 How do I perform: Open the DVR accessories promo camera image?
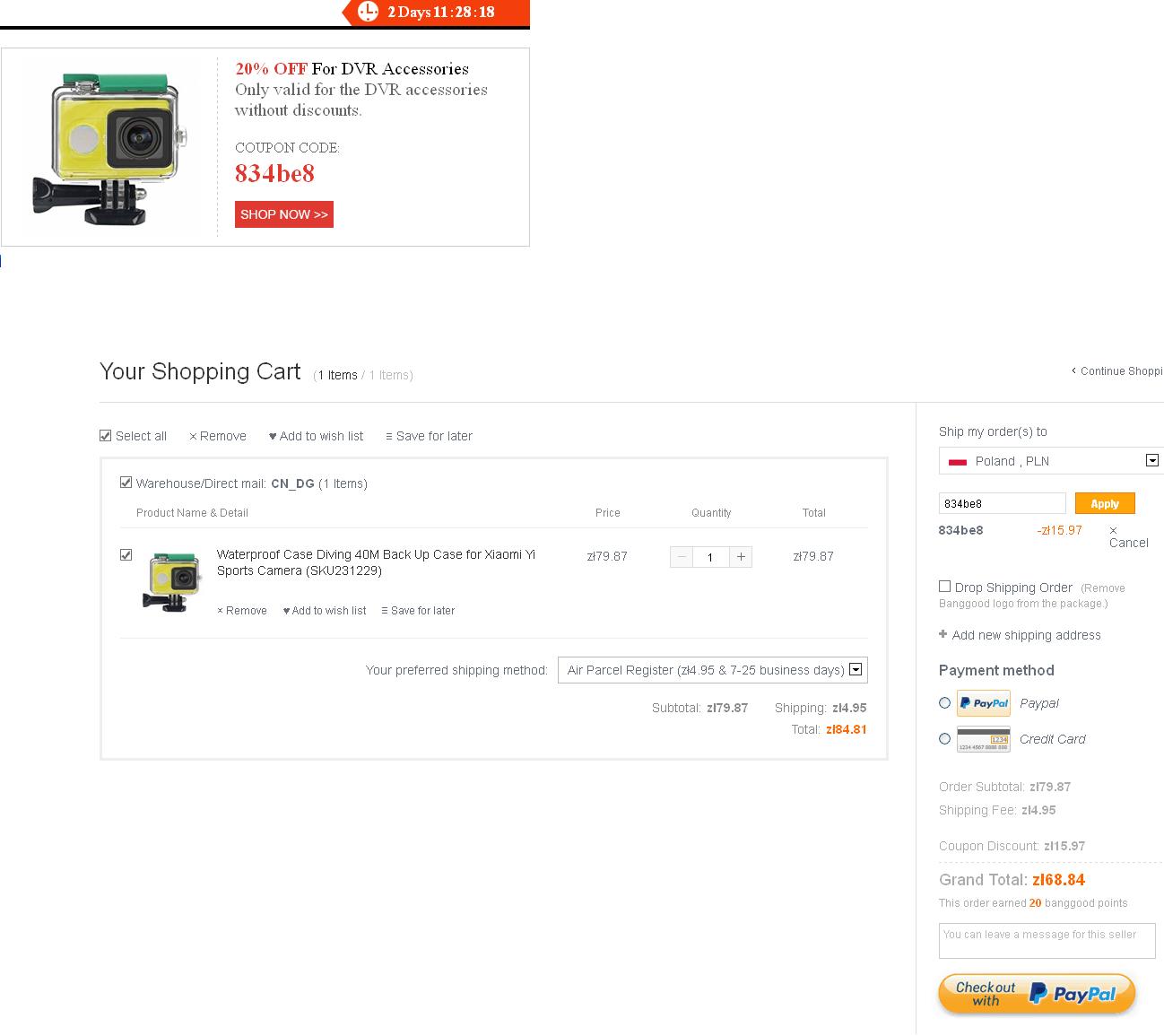tap(111, 148)
